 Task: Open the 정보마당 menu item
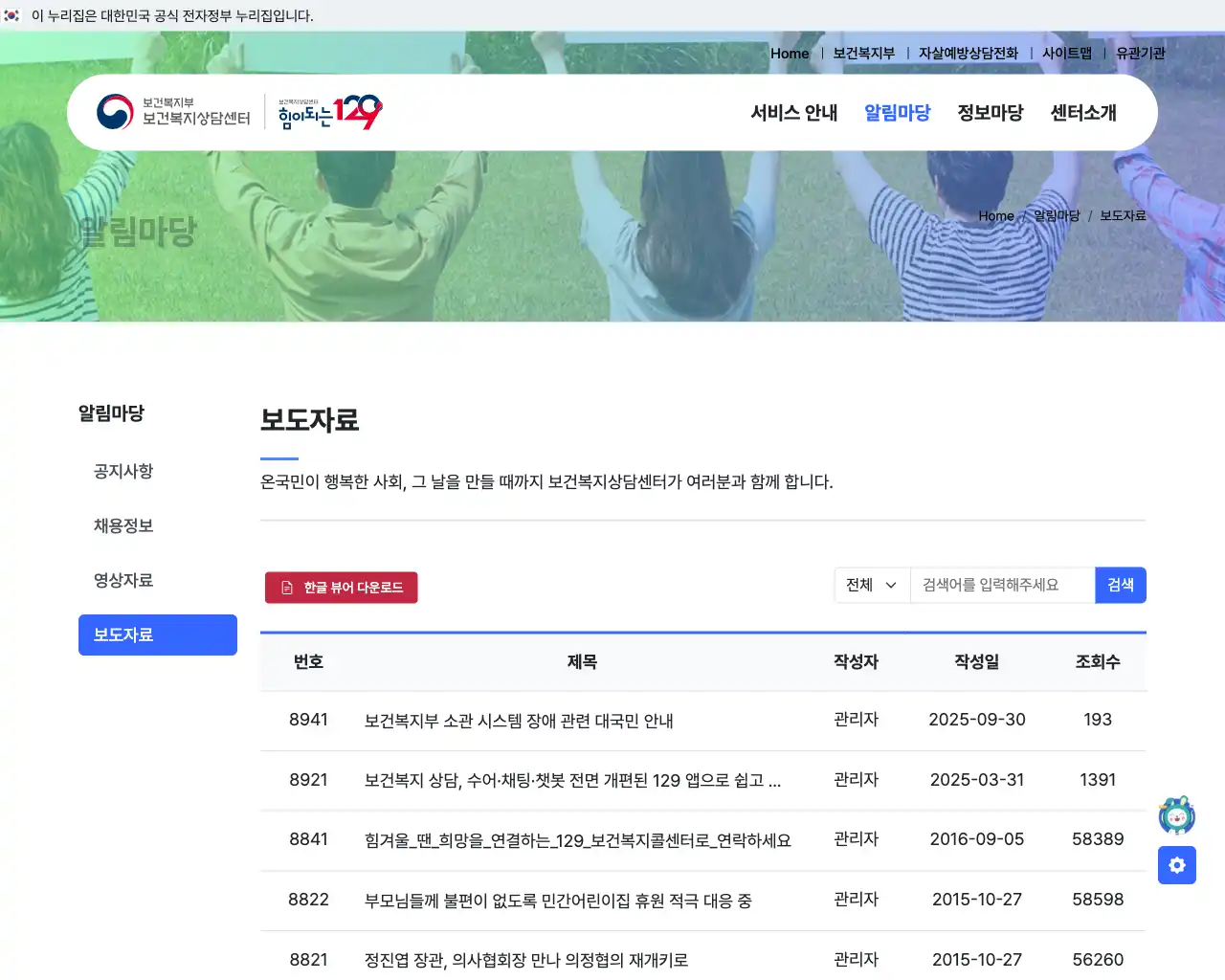[x=990, y=112]
